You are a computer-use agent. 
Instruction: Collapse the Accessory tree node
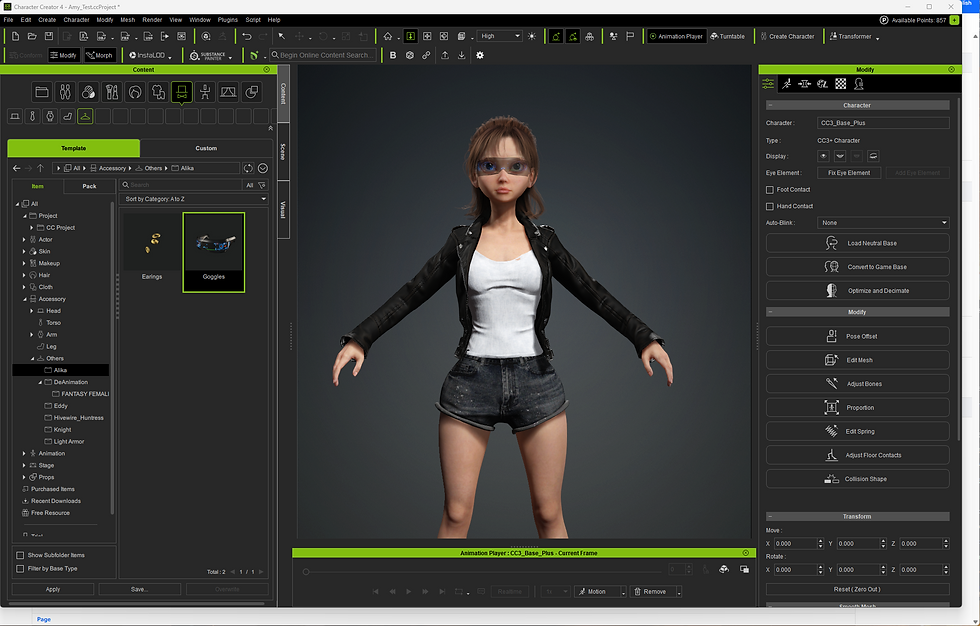coord(24,299)
